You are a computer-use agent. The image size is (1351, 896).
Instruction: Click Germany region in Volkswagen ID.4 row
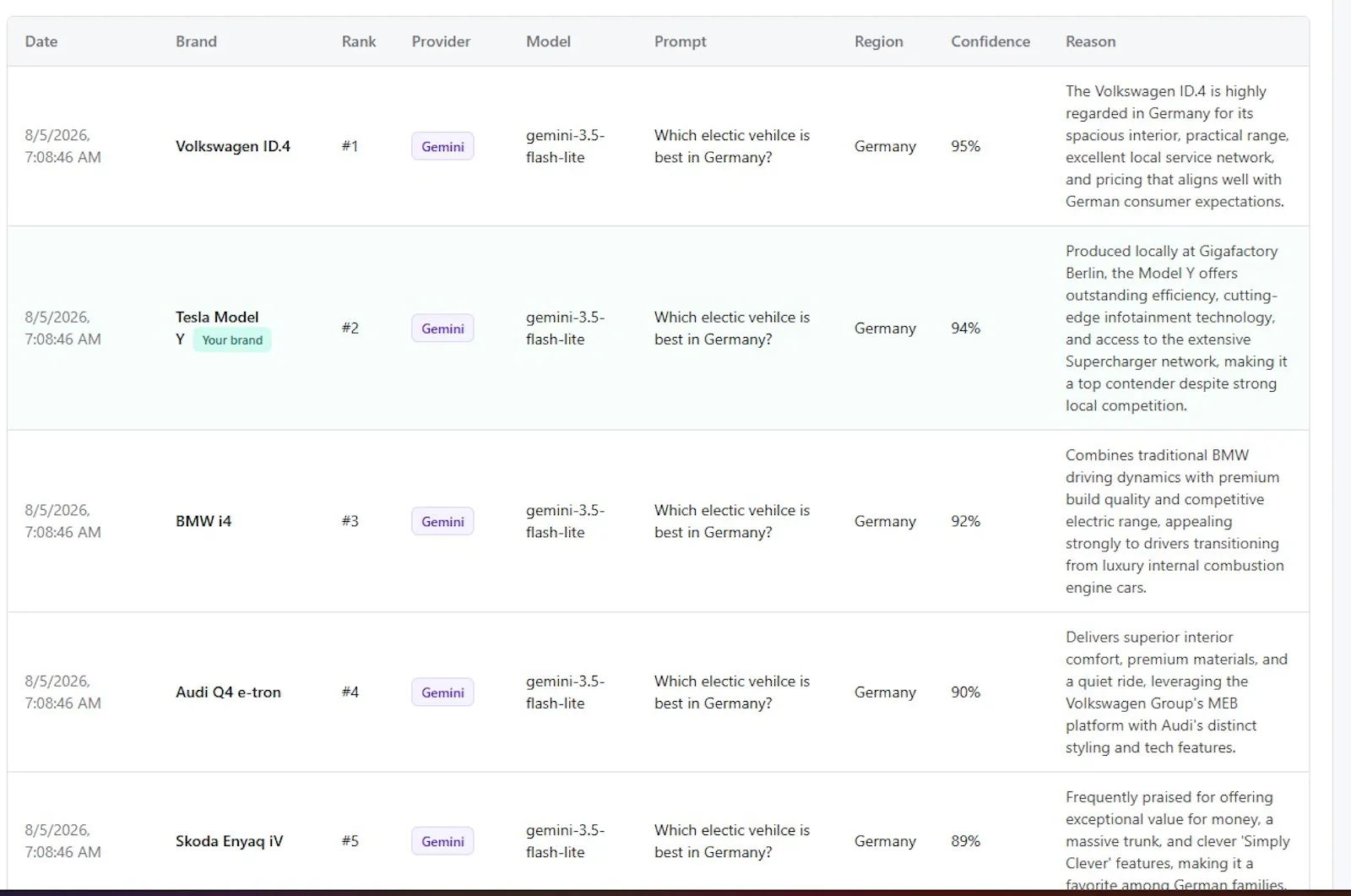coord(885,146)
